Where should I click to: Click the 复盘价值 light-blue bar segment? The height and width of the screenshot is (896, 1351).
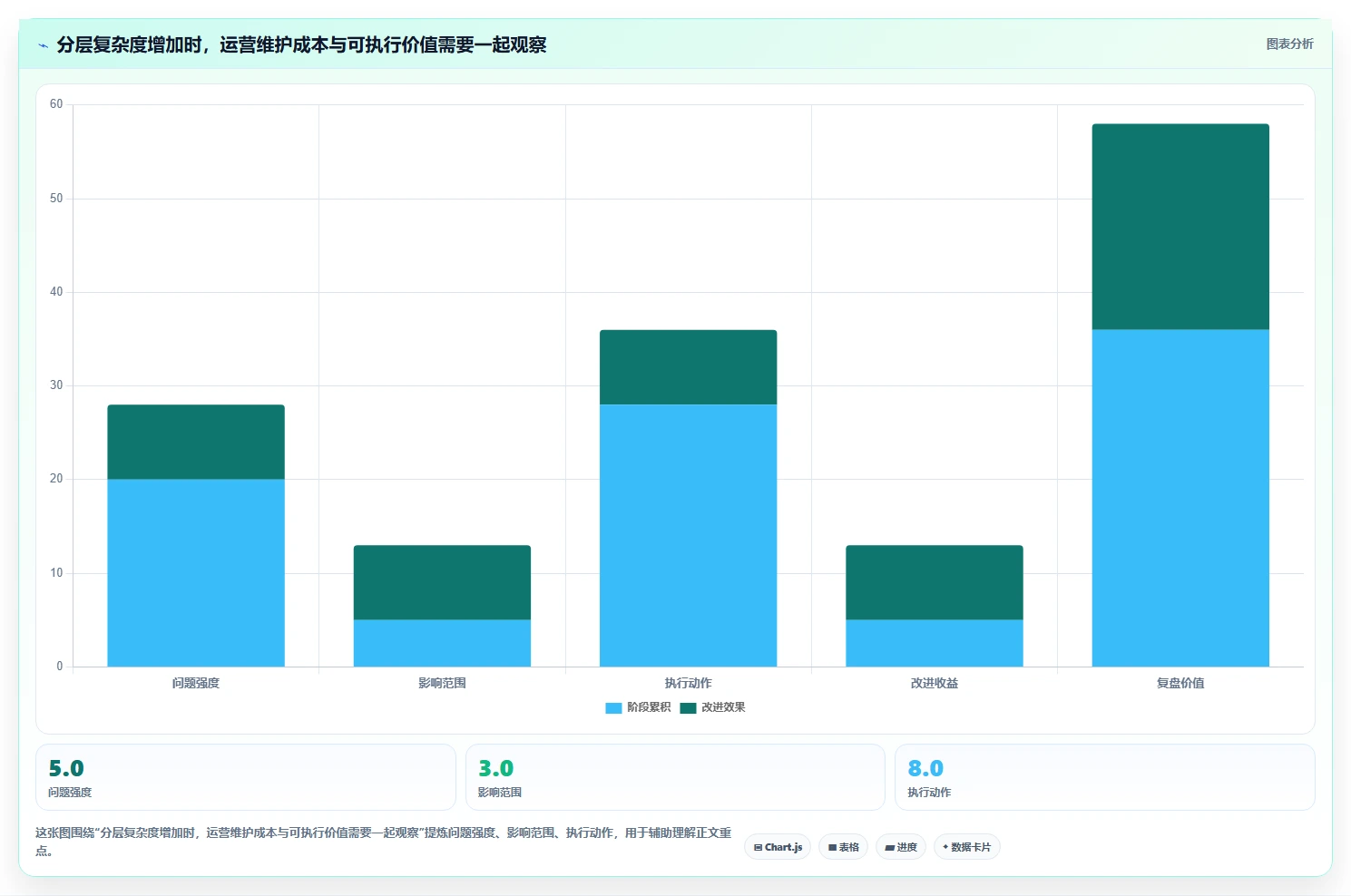[1180, 498]
